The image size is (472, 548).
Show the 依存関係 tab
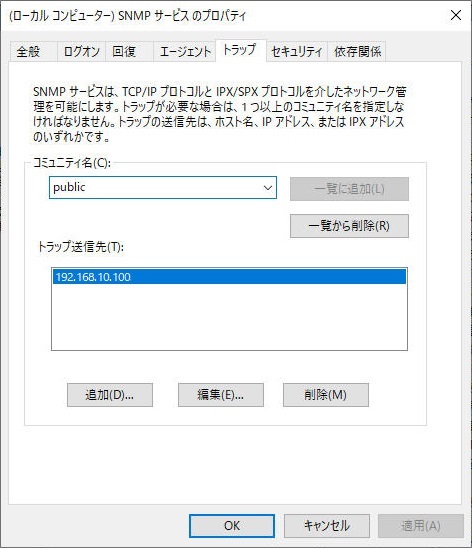pos(357,52)
